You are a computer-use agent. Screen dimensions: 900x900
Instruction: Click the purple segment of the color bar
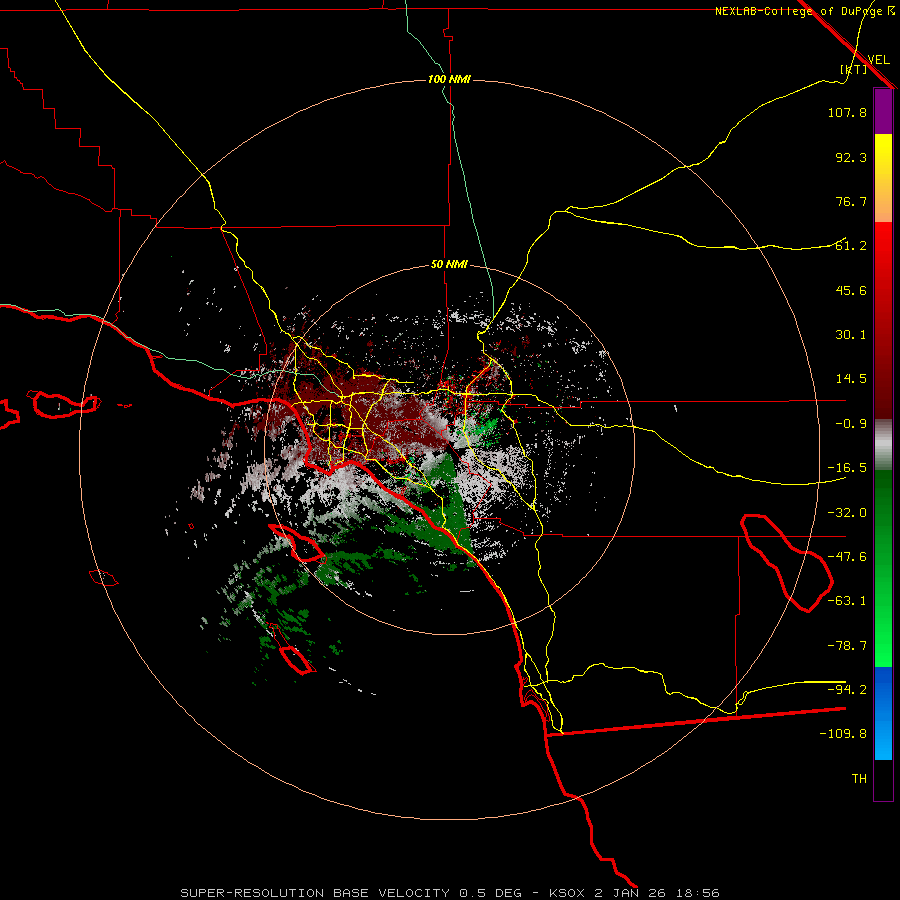tap(883, 111)
